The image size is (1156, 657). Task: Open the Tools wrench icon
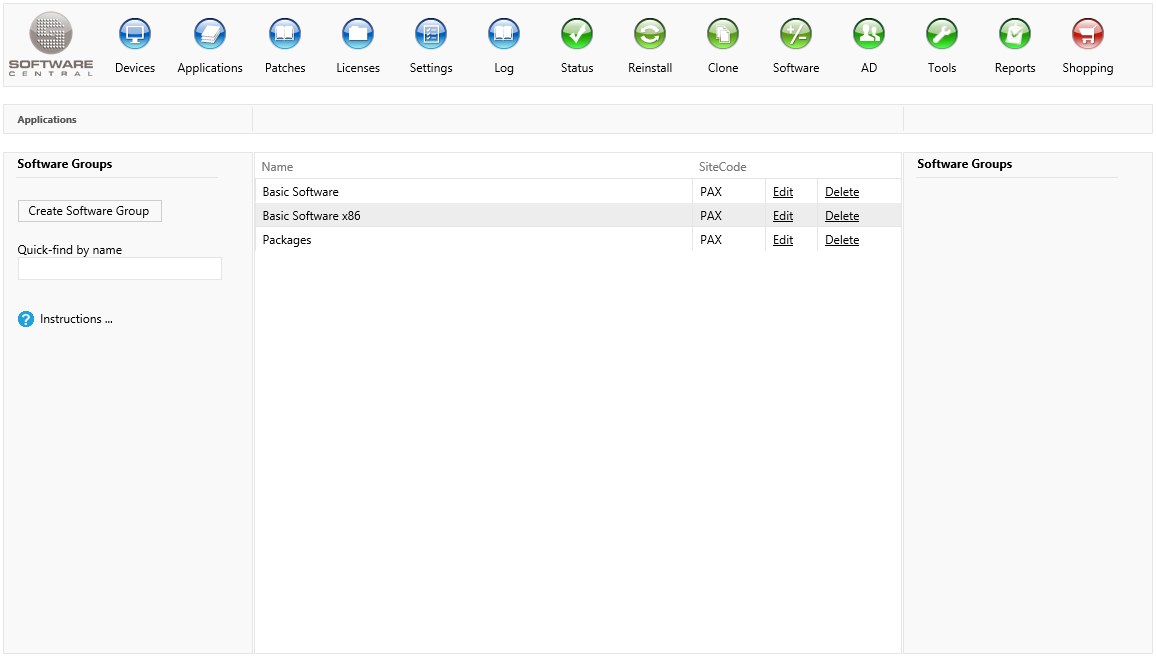coord(942,35)
